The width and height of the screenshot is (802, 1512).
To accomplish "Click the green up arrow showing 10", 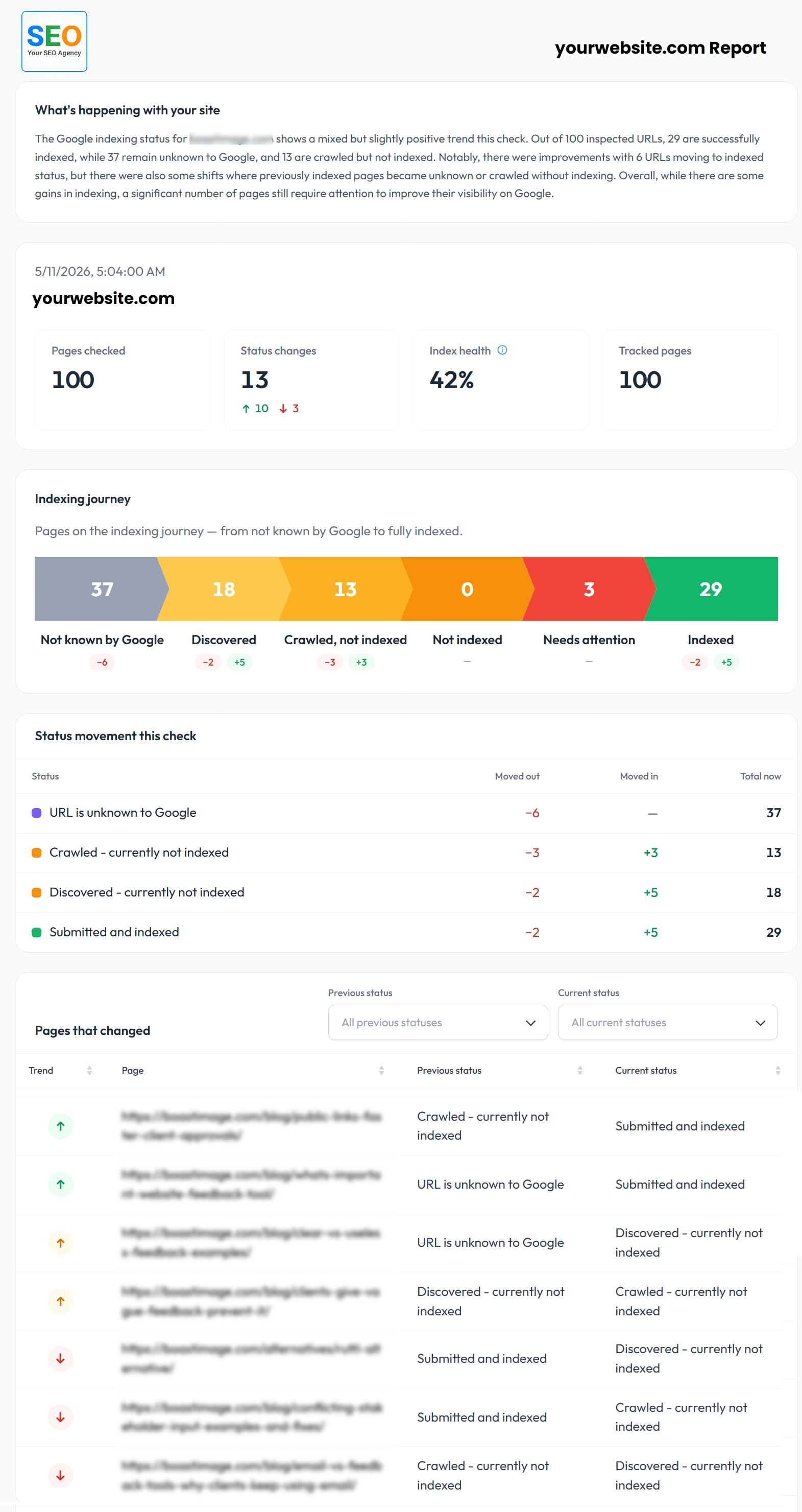I will pyautogui.click(x=255, y=409).
